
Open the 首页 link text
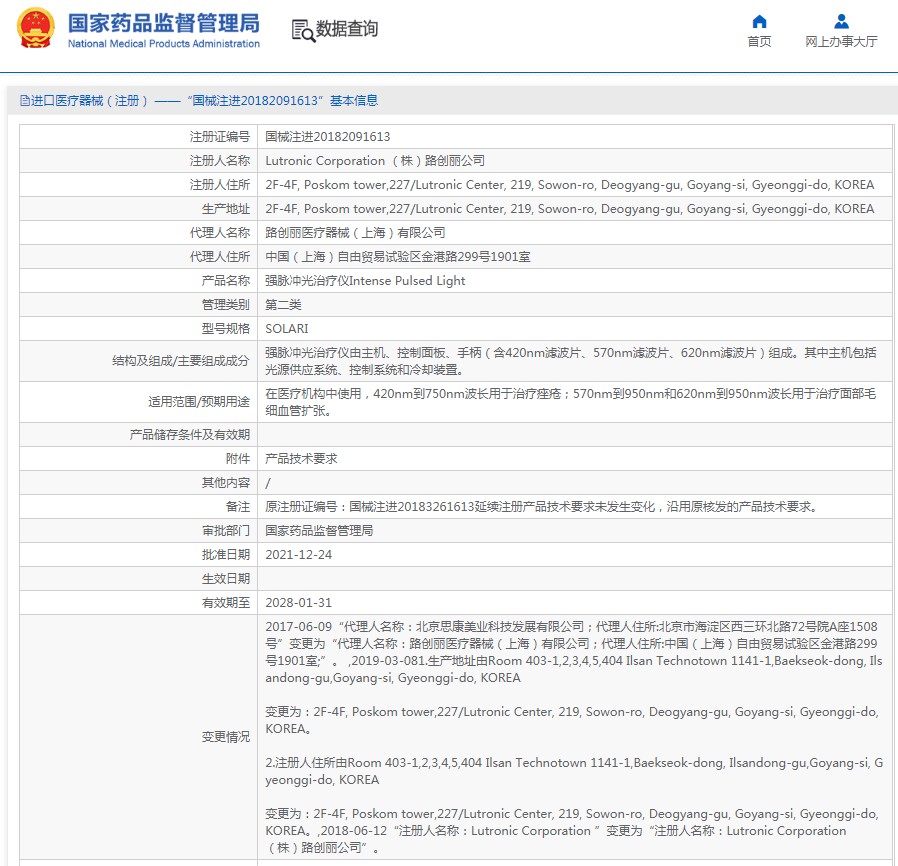click(x=759, y=41)
